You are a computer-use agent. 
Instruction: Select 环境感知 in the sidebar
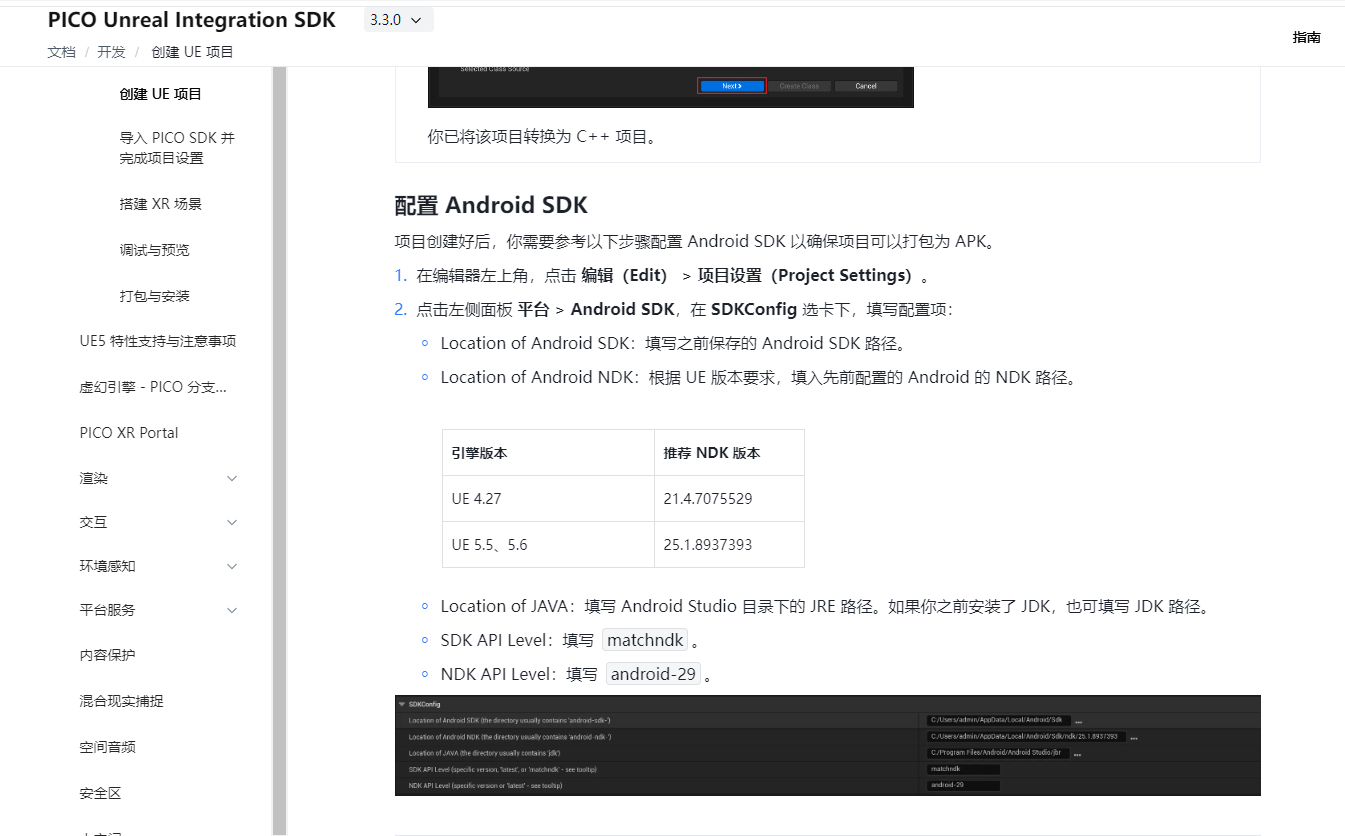[107, 567]
